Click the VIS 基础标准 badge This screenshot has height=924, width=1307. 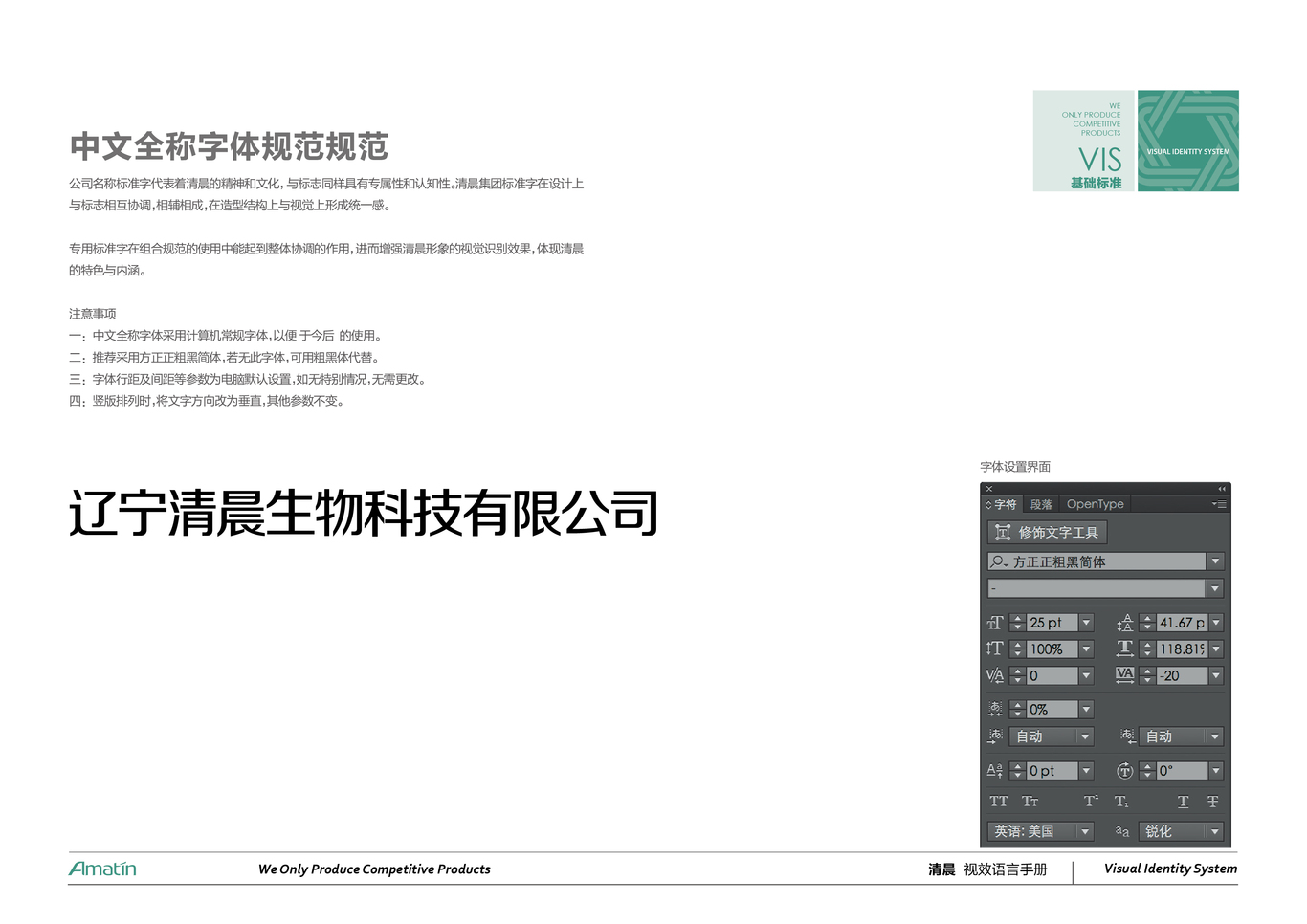(1083, 141)
